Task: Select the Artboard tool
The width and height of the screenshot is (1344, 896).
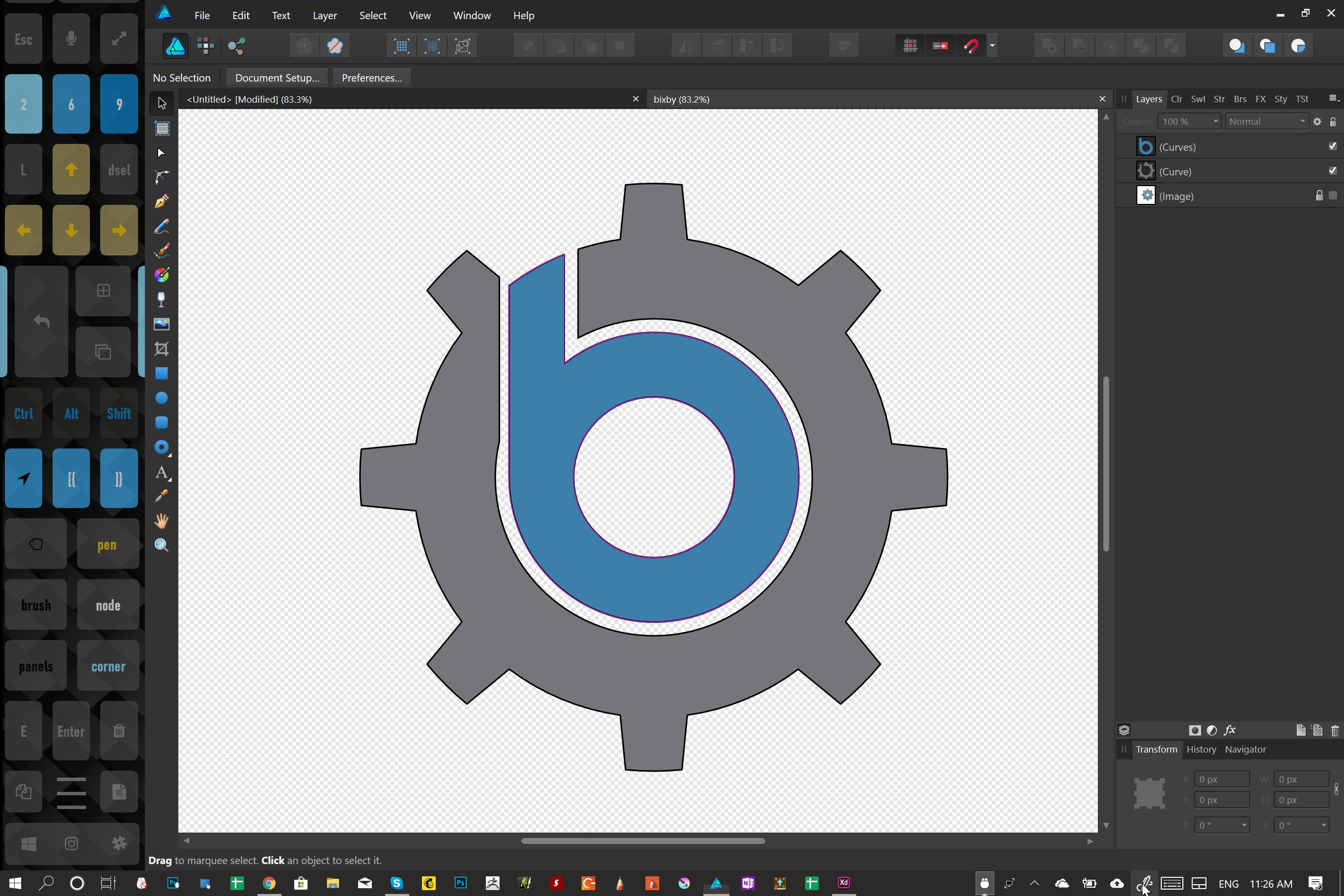Action: (x=162, y=129)
